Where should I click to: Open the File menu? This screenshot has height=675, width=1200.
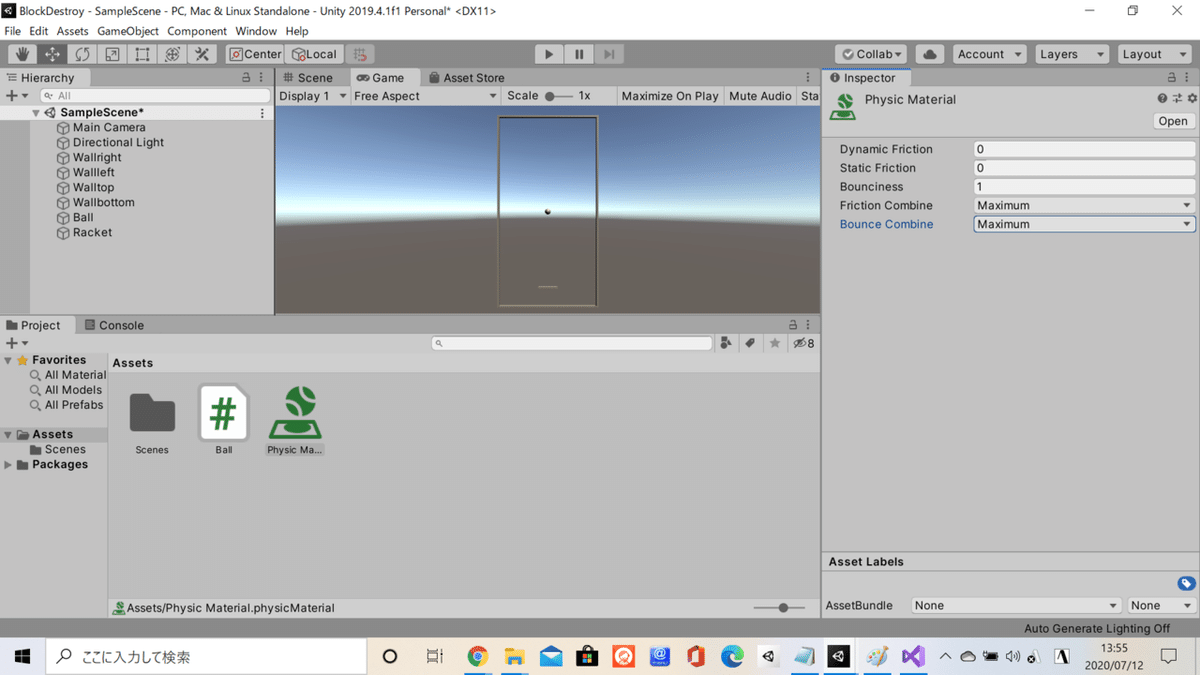coord(12,31)
